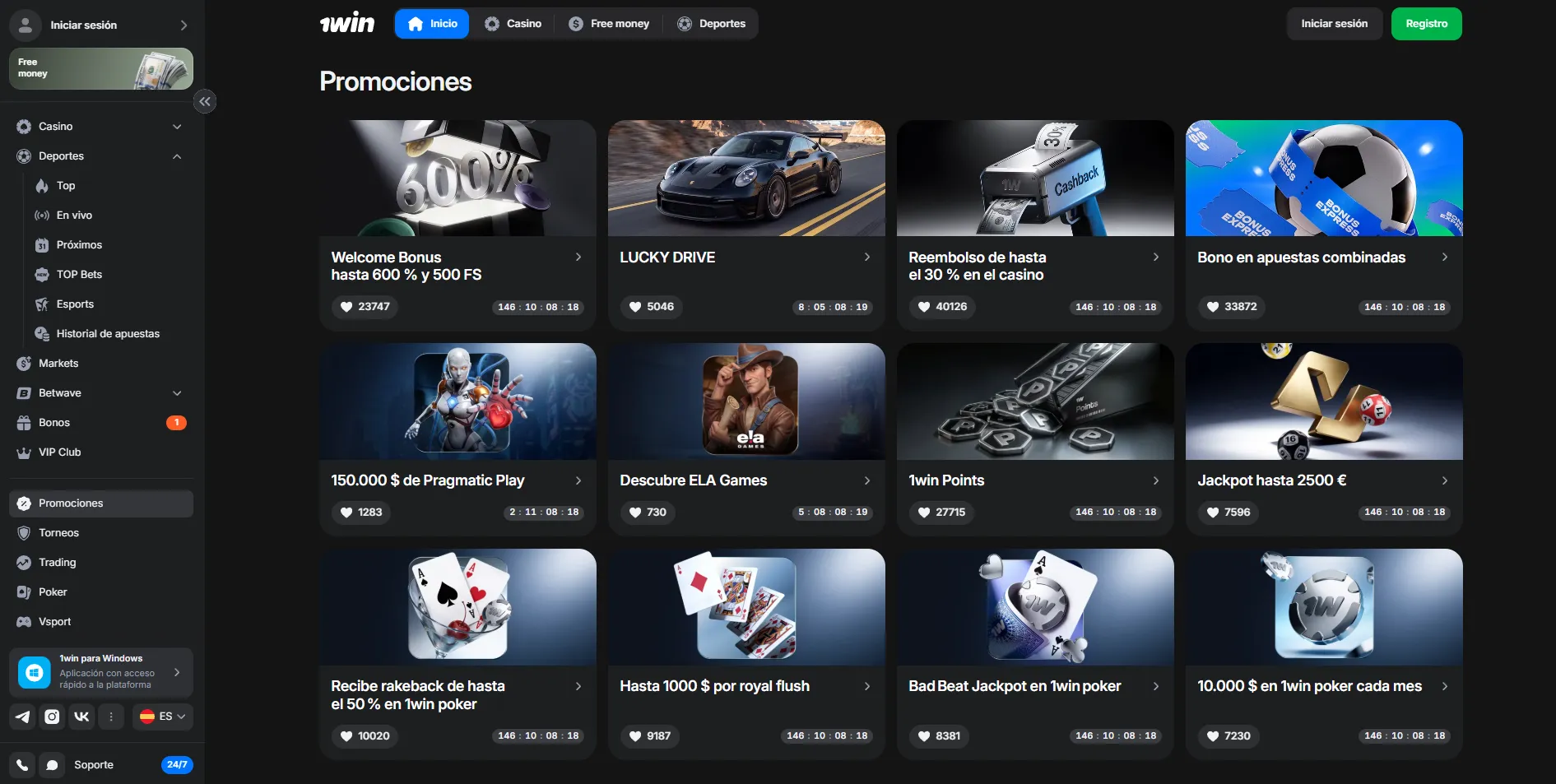This screenshot has height=784, width=1556.
Task: Open more social options (three dots)
Action: coord(111,717)
